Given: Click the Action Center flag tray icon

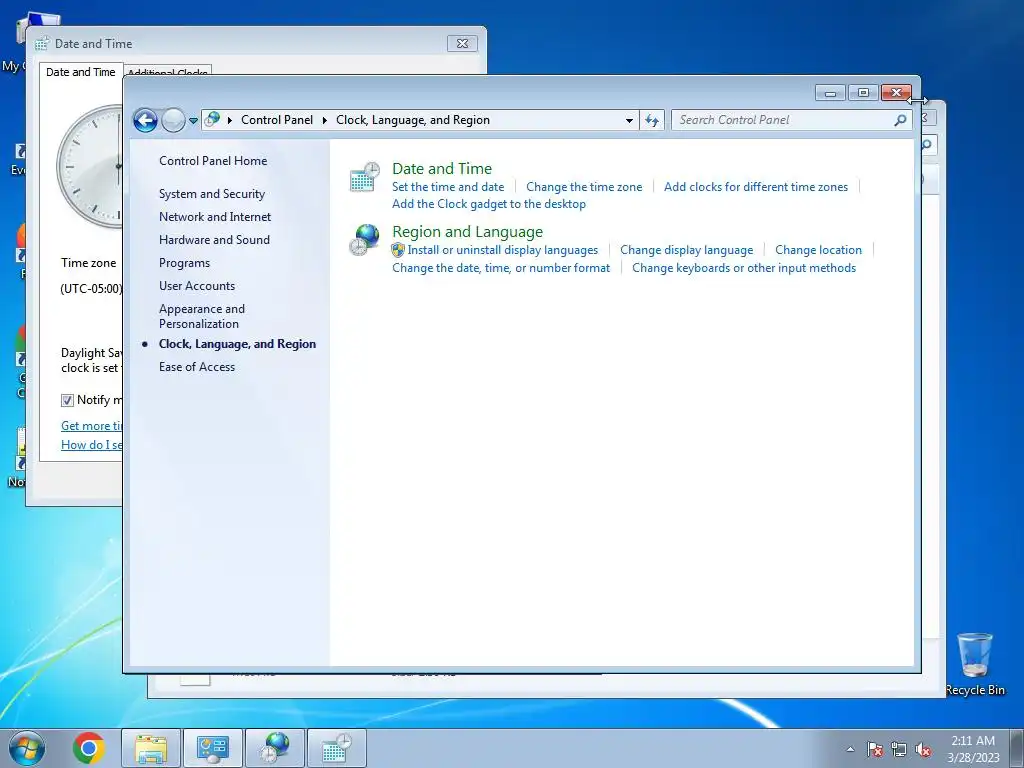Looking at the screenshot, I should tap(875, 749).
